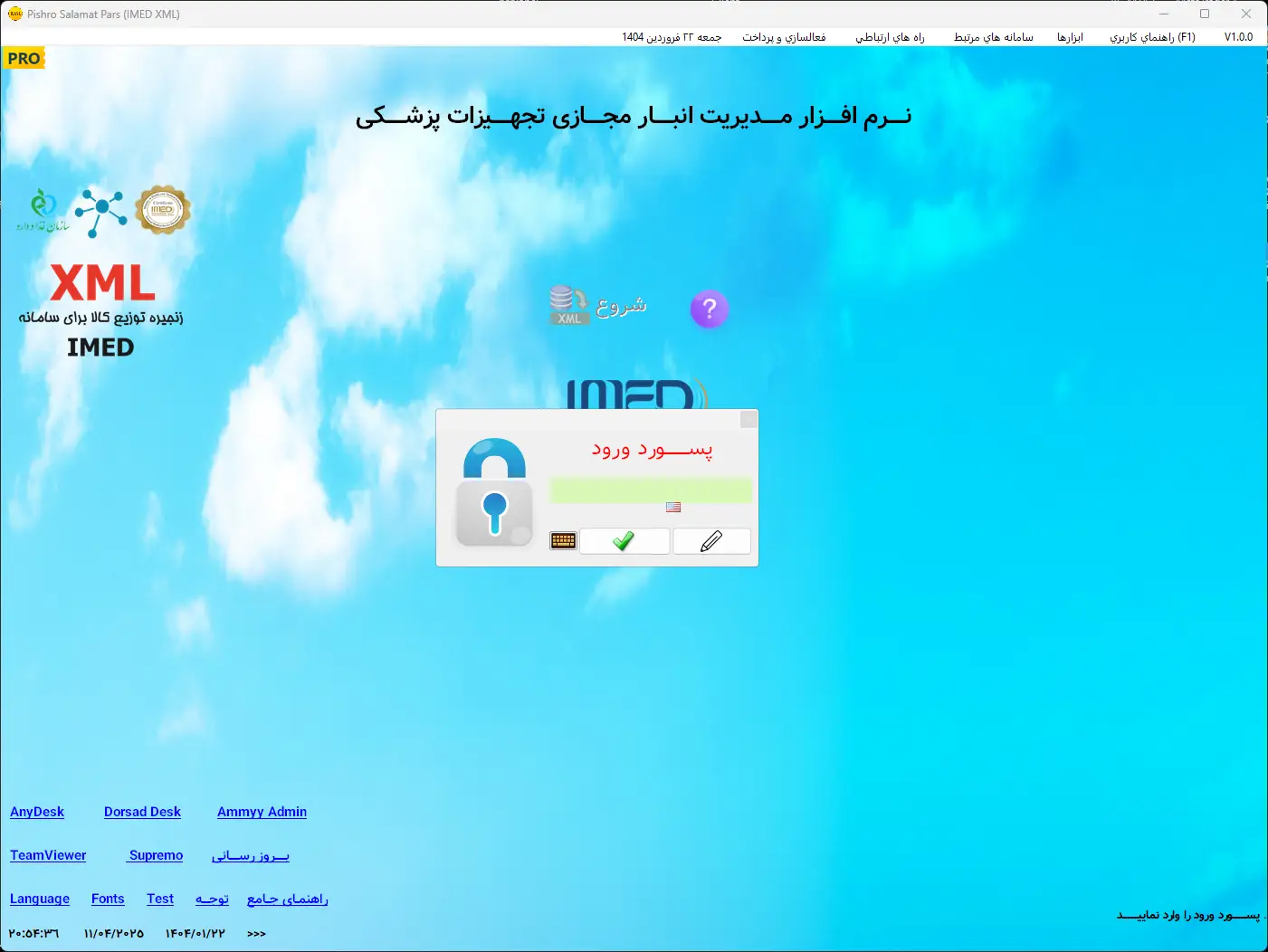Confirm password with green checkmark button
The width and height of the screenshot is (1268, 952).
[x=624, y=541]
